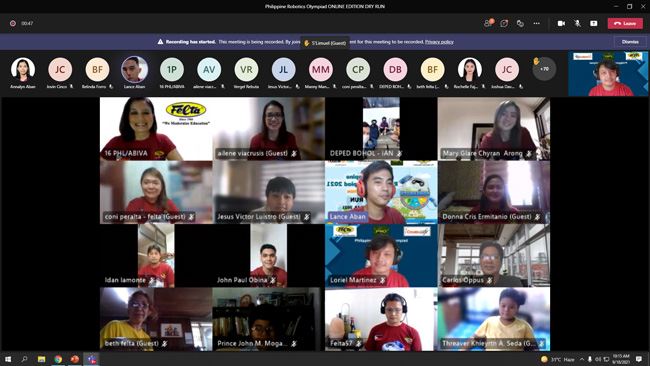Image resolution: width=650 pixels, height=366 pixels.
Task: Open the More actions ellipsis menu
Action: [536, 23]
